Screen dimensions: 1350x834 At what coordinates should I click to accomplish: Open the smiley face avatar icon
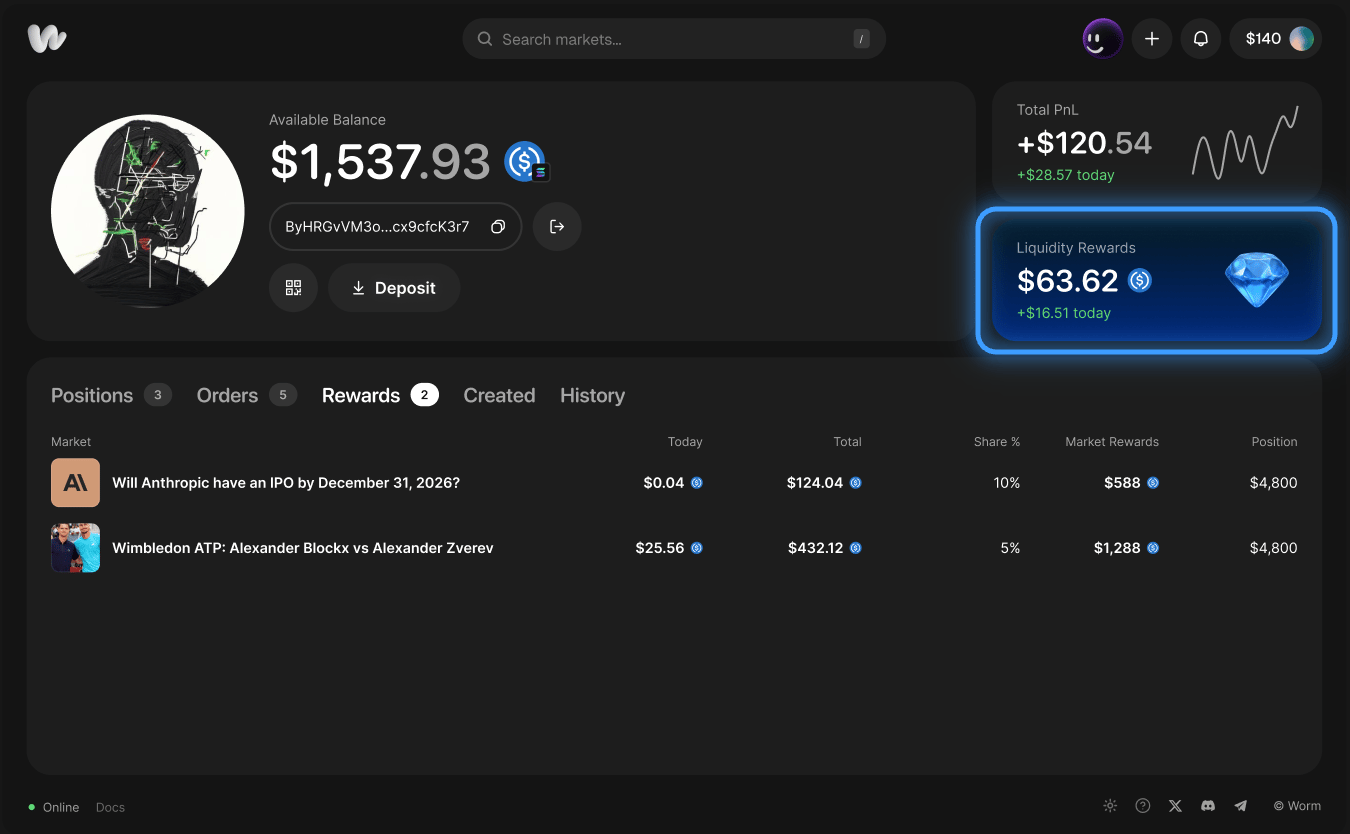coord(1102,39)
